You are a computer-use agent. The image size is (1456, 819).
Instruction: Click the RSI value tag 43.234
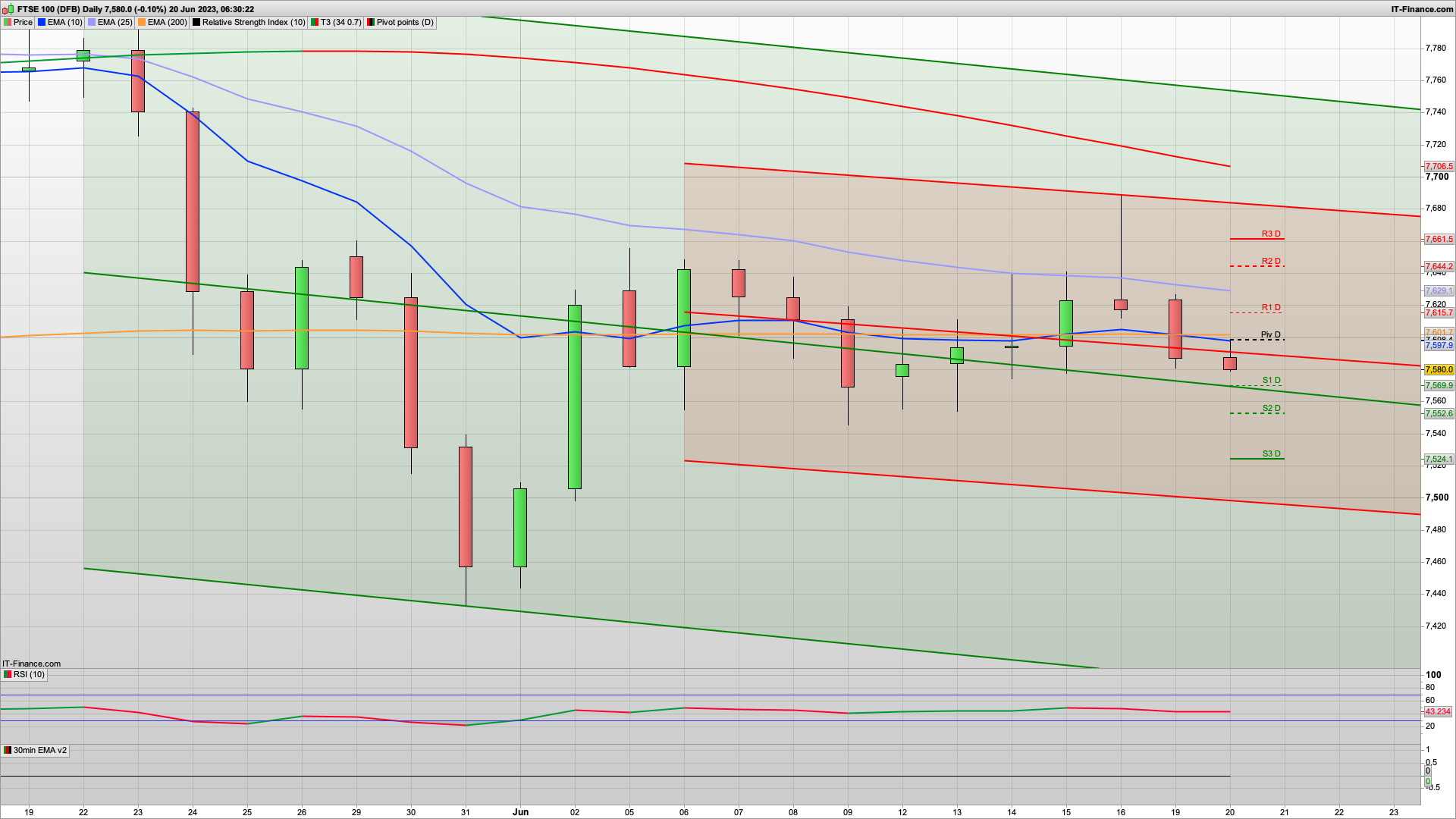pyautogui.click(x=1437, y=711)
